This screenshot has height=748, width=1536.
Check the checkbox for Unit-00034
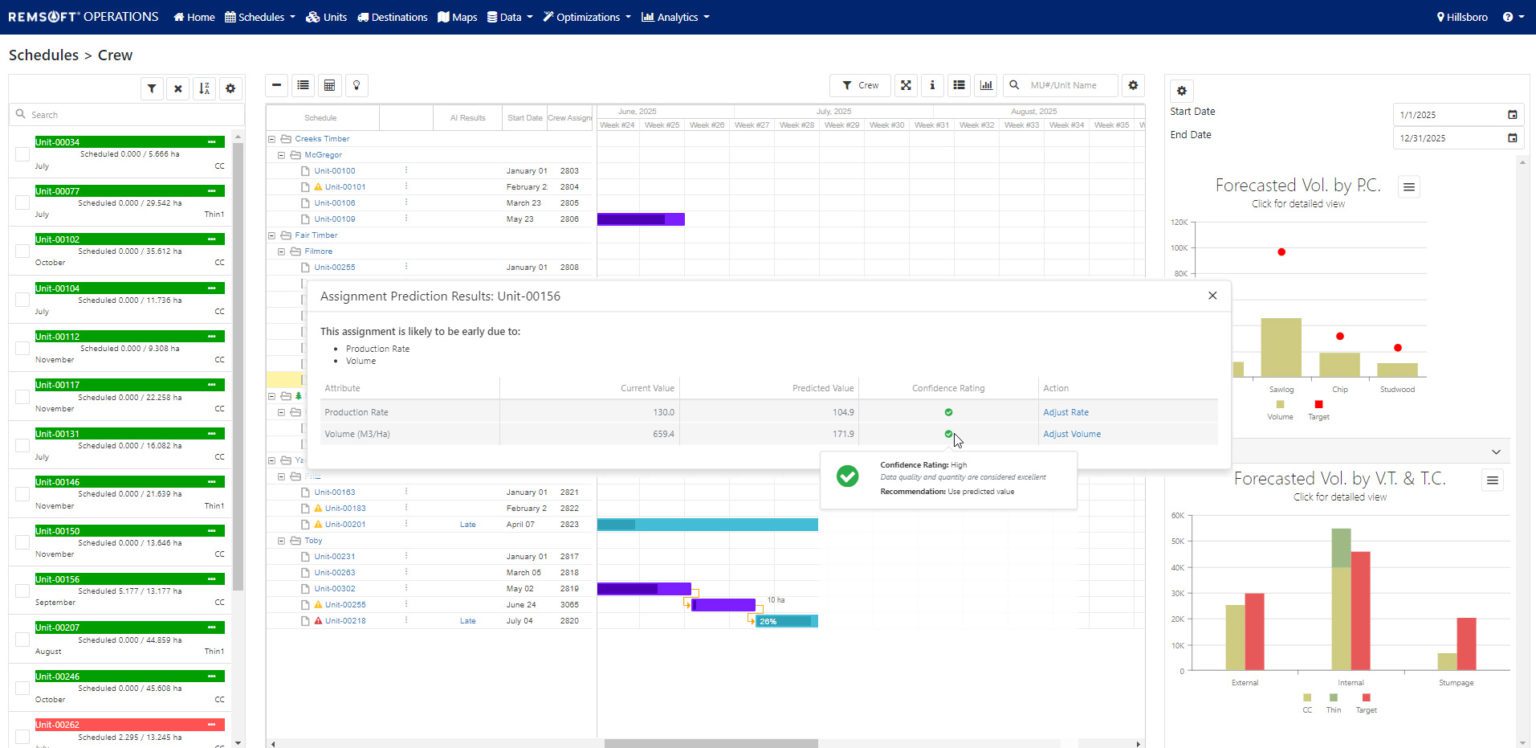click(x=21, y=153)
